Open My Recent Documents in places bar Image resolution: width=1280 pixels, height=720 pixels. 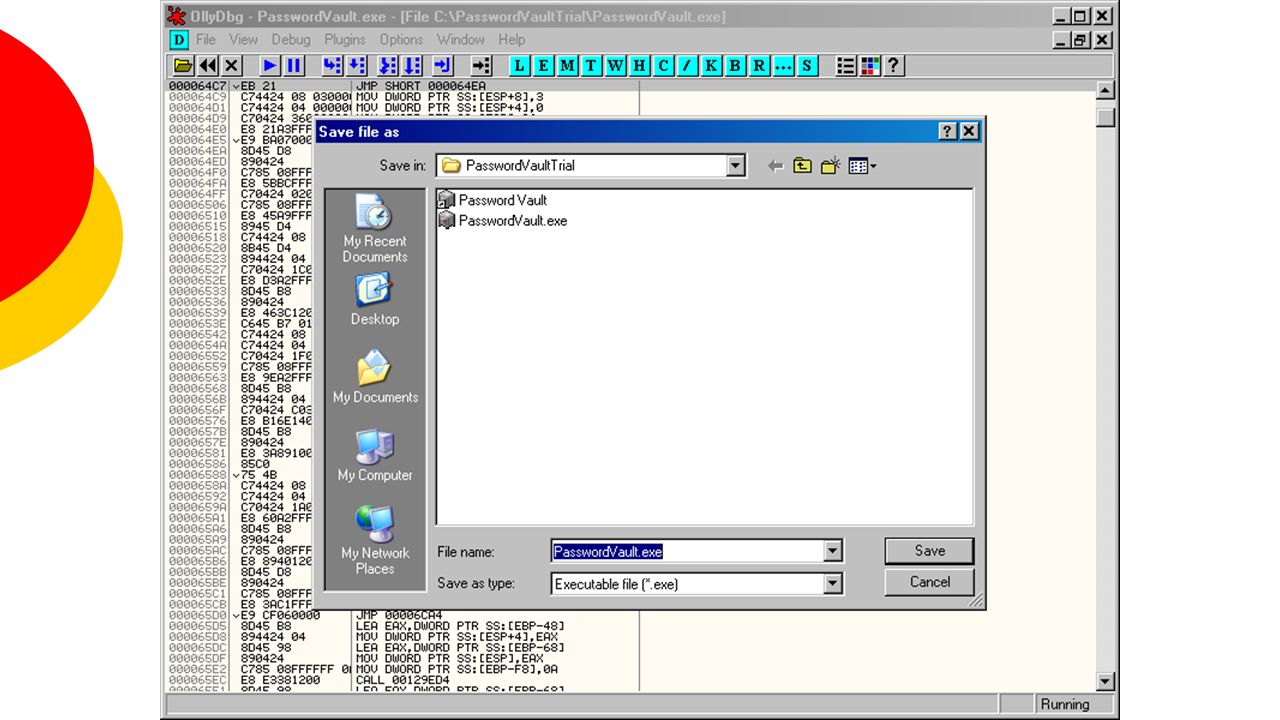(375, 228)
